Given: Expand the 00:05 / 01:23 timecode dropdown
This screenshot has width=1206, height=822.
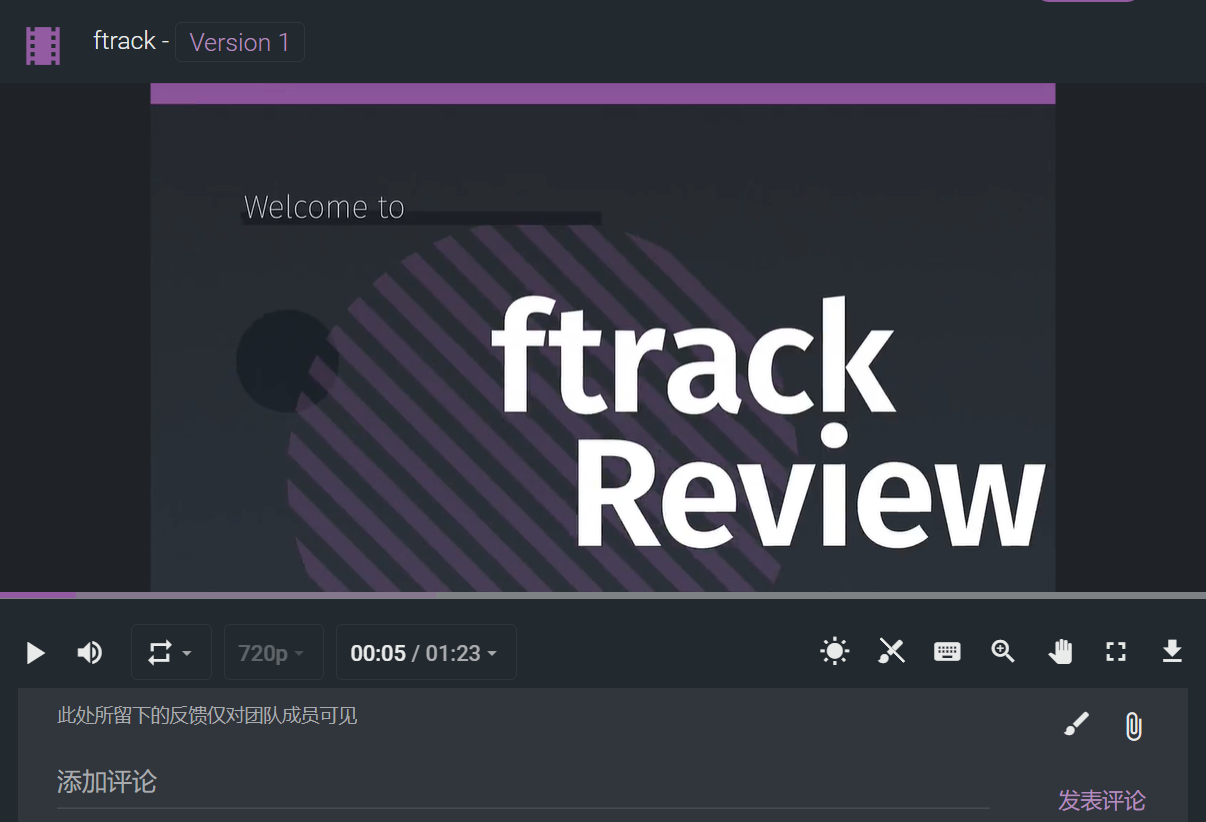Looking at the screenshot, I should [x=425, y=653].
